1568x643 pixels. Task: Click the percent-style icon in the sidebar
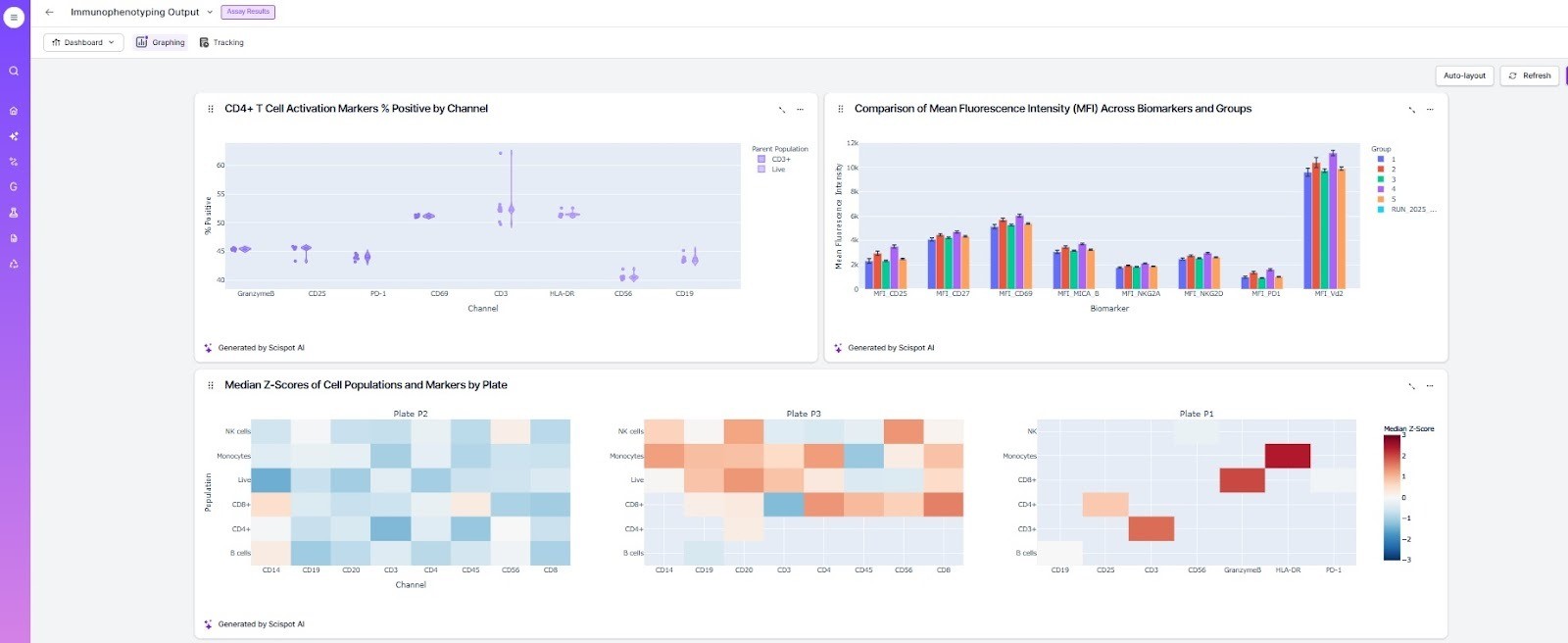pyautogui.click(x=14, y=162)
